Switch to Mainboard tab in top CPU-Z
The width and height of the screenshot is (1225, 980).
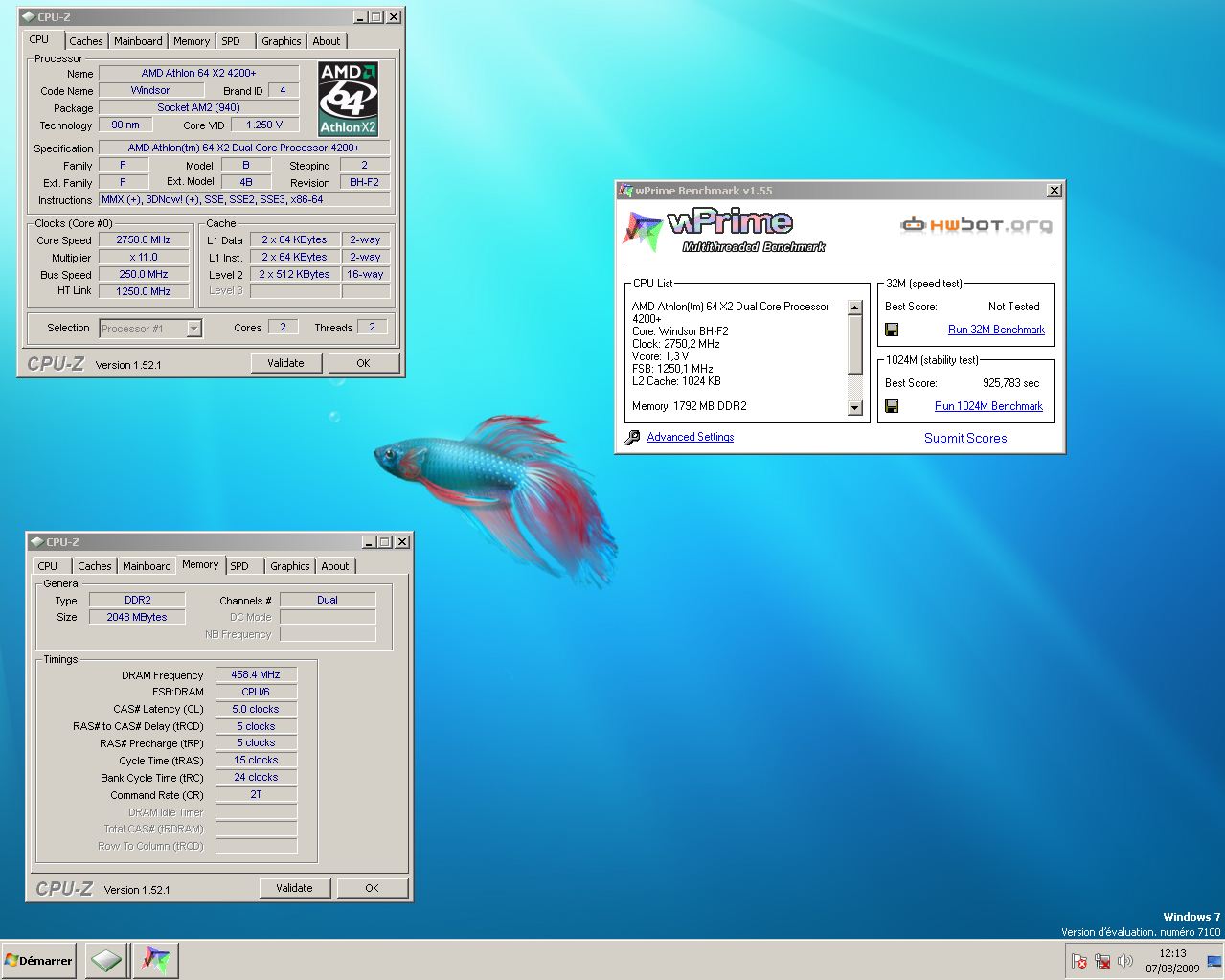138,41
